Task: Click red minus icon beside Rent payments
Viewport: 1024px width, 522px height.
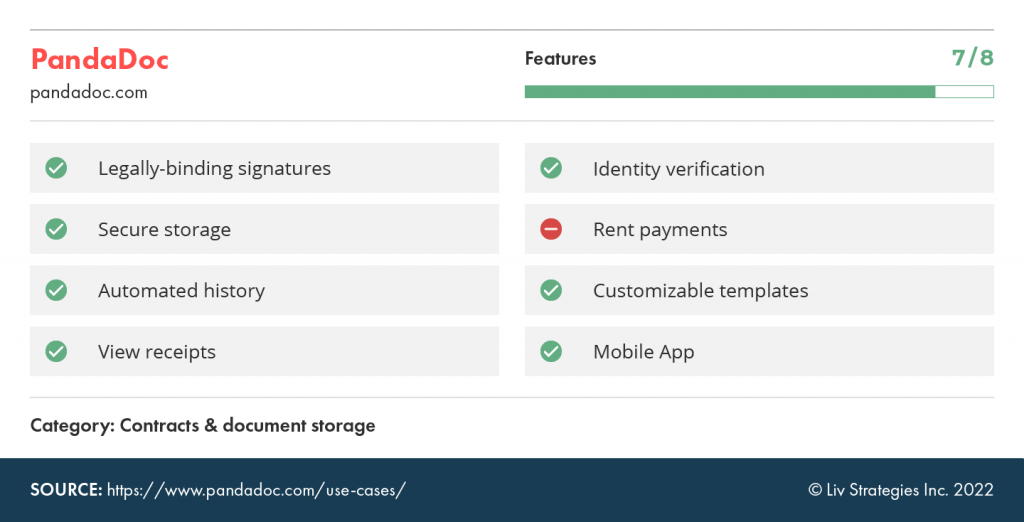Action: pos(551,229)
